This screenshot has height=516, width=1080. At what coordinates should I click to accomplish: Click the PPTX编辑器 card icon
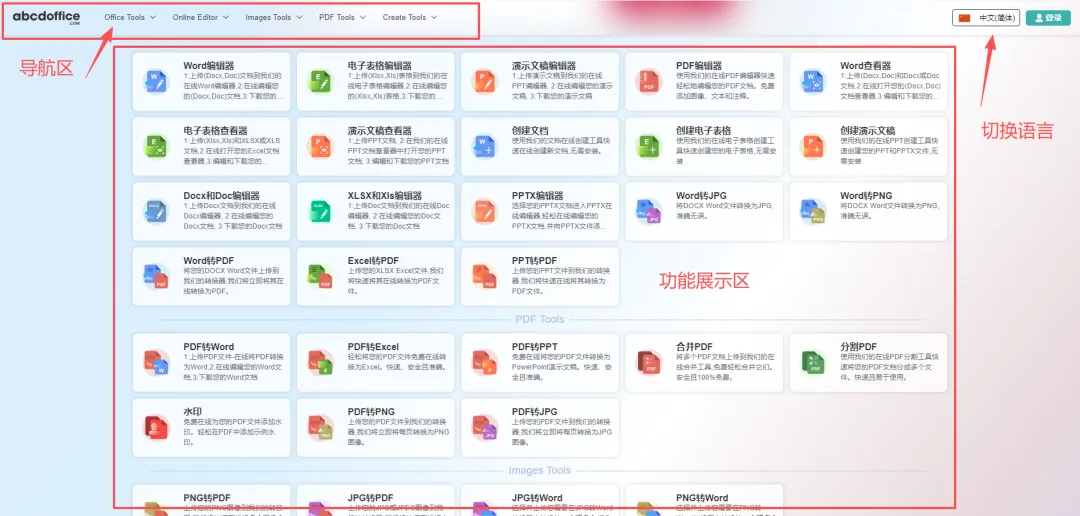[484, 211]
